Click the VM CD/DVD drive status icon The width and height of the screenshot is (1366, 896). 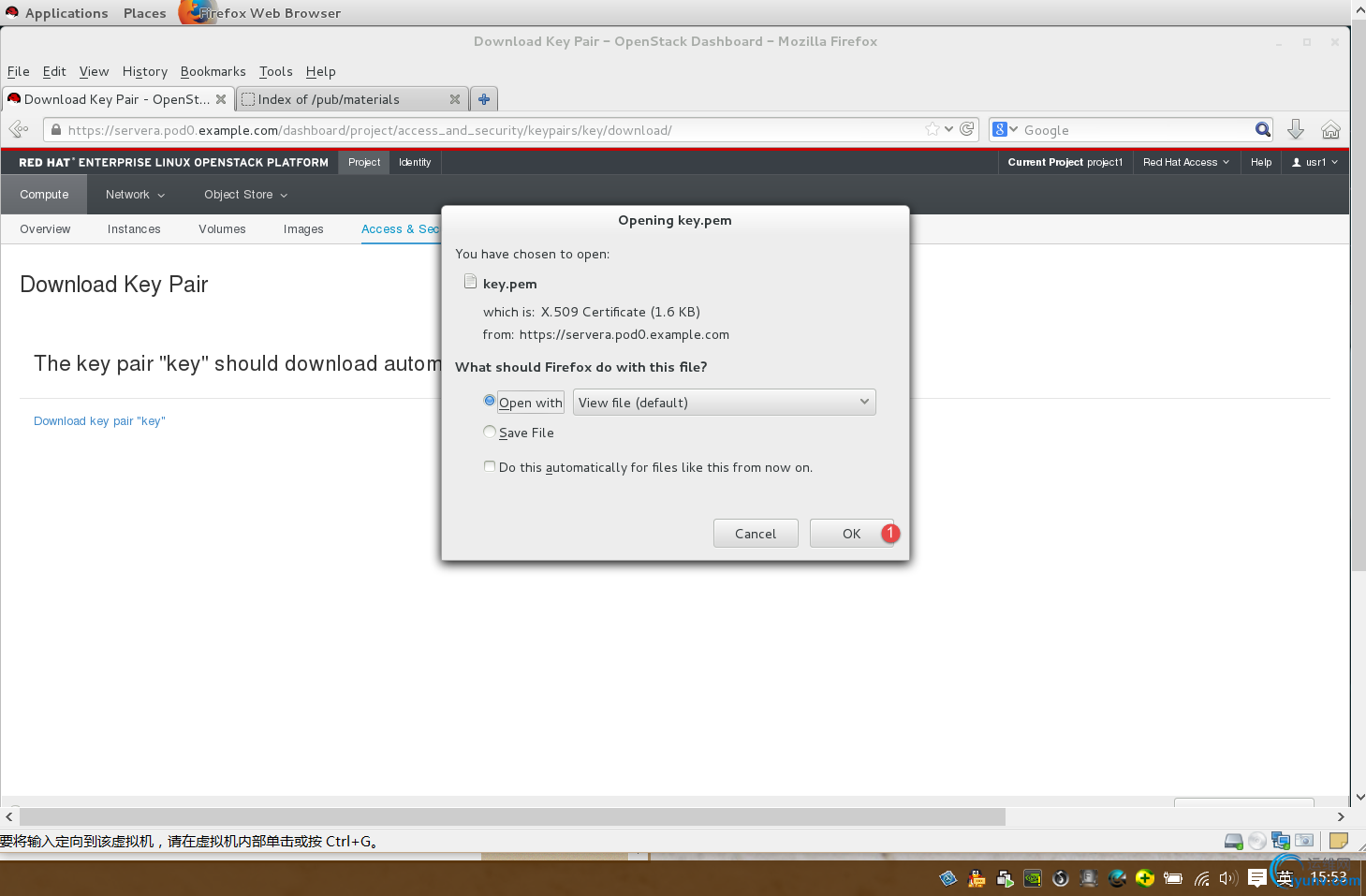point(1257,841)
